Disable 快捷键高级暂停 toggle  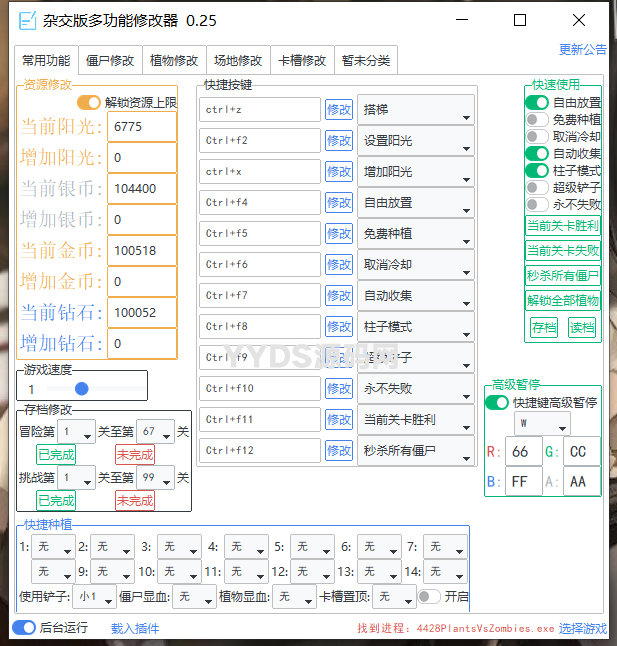pos(497,402)
